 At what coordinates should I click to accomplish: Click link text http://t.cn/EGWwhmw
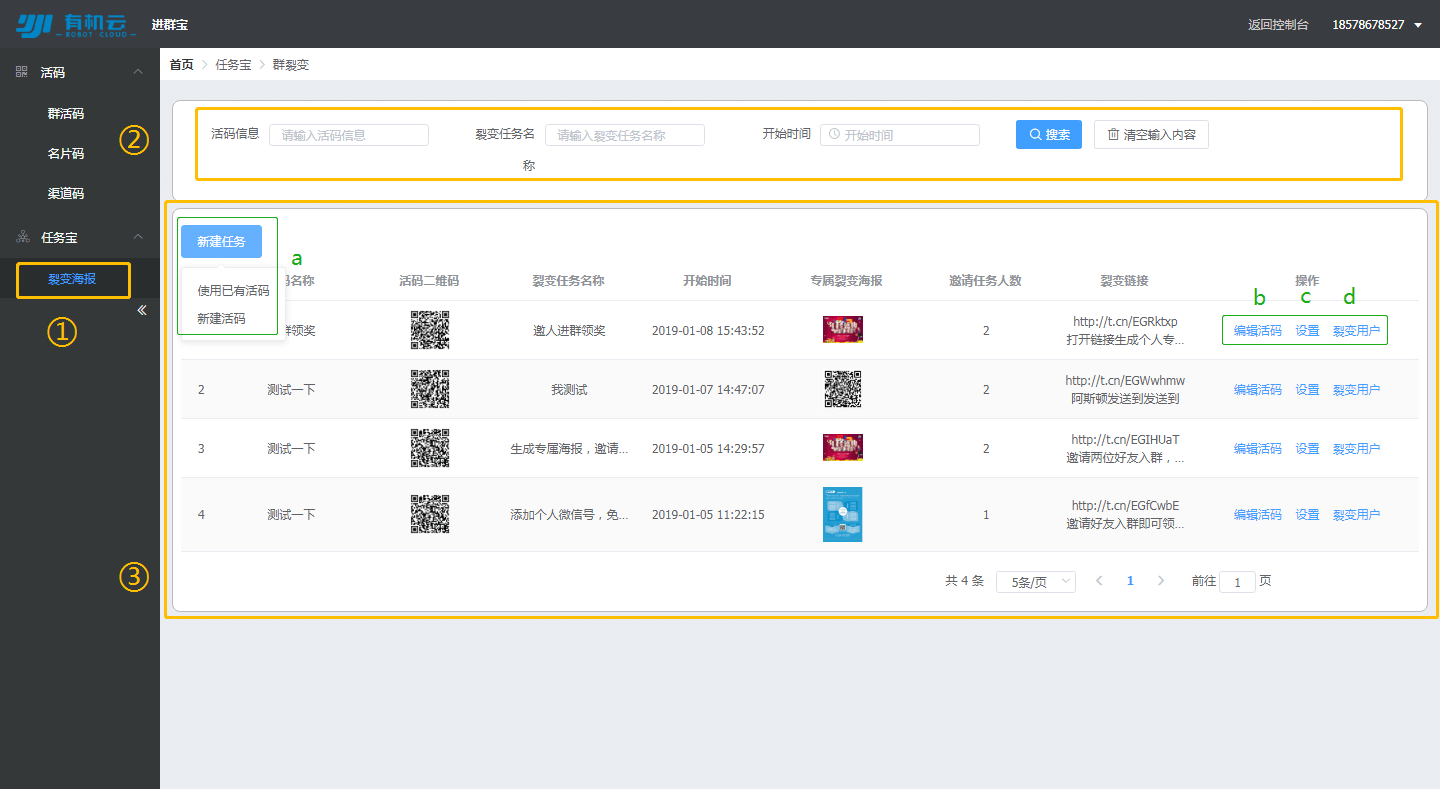pyautogui.click(x=1125, y=381)
